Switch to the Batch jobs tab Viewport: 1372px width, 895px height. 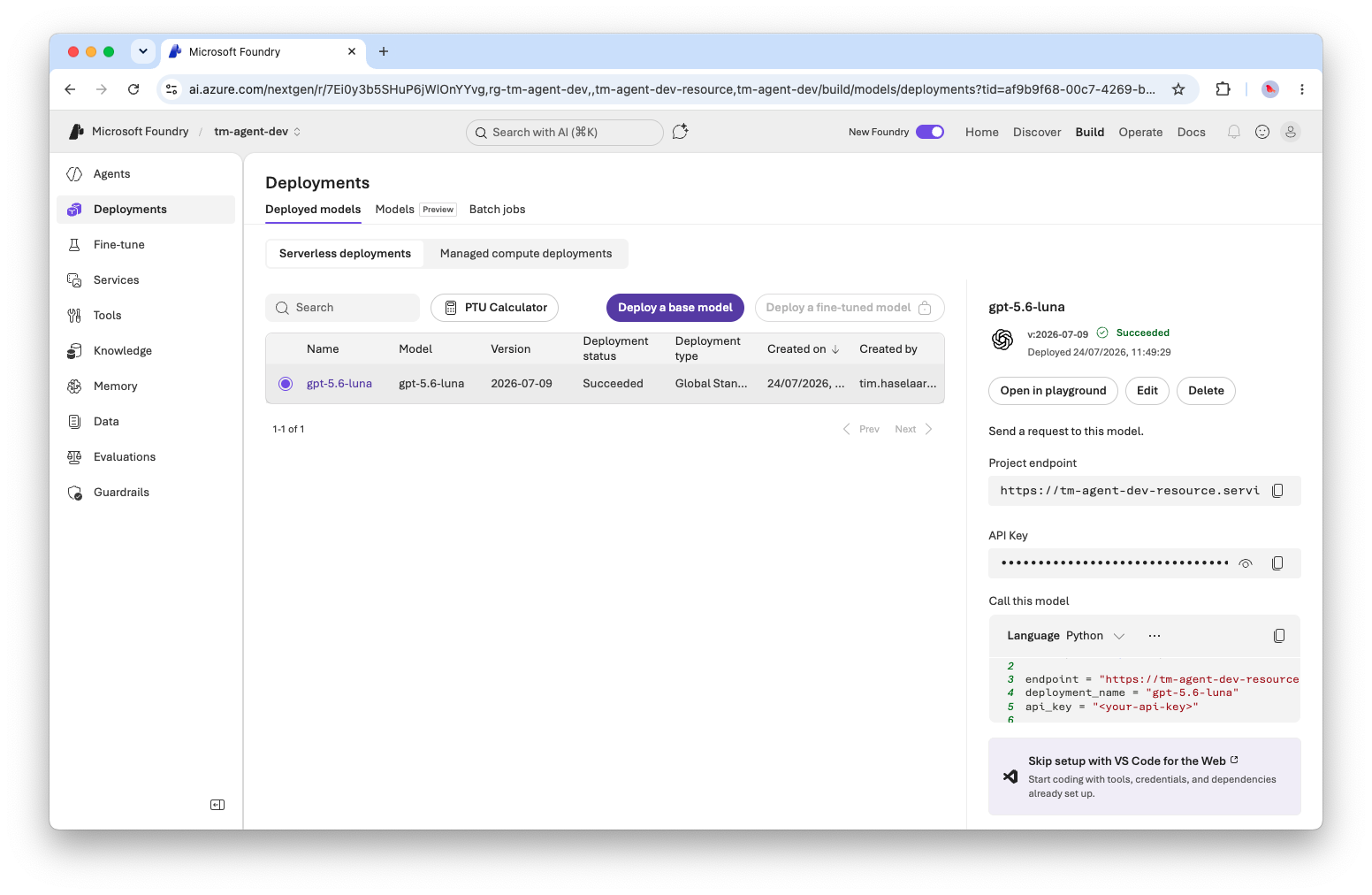[497, 210]
